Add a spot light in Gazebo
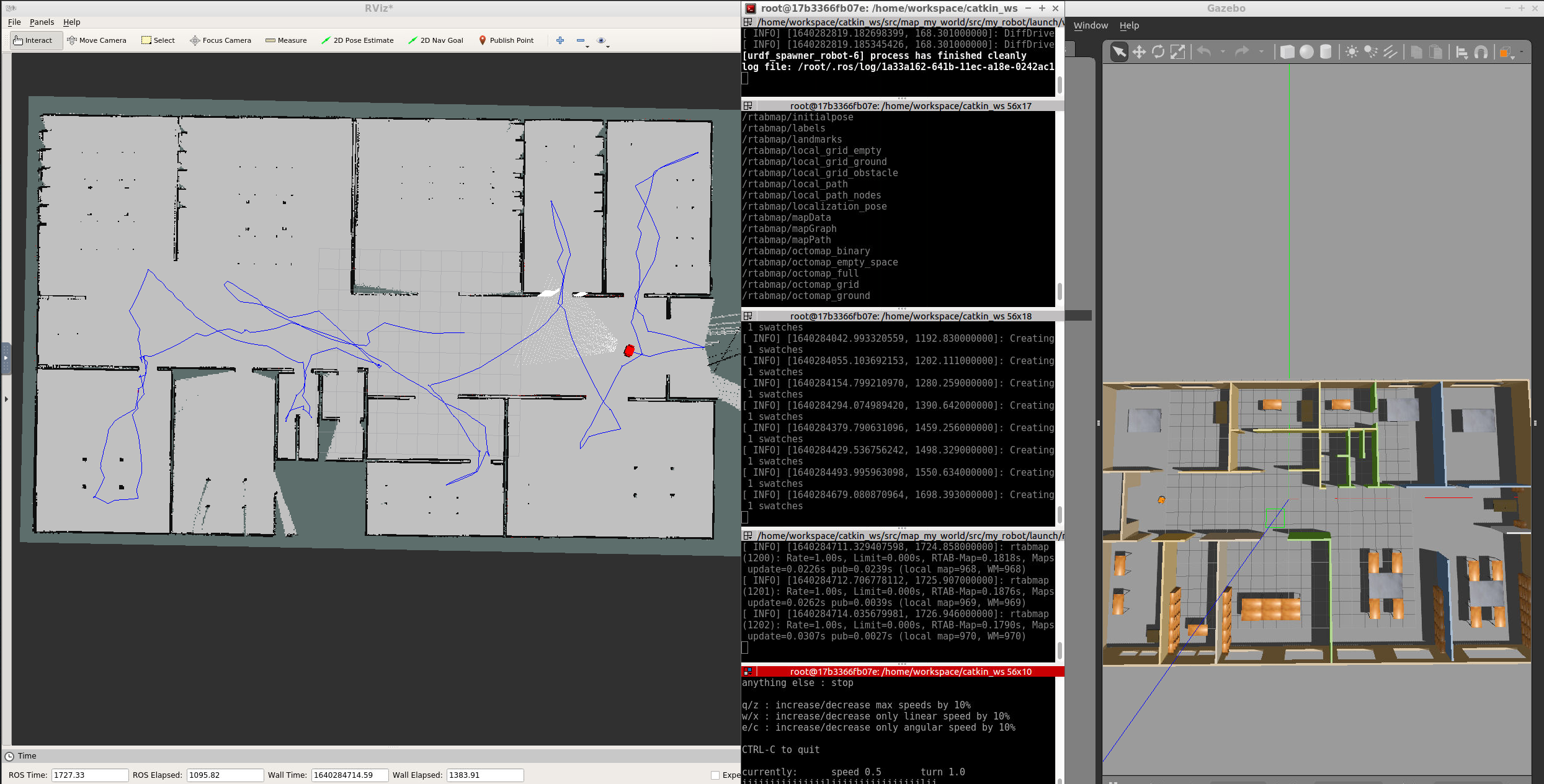 coord(1371,52)
